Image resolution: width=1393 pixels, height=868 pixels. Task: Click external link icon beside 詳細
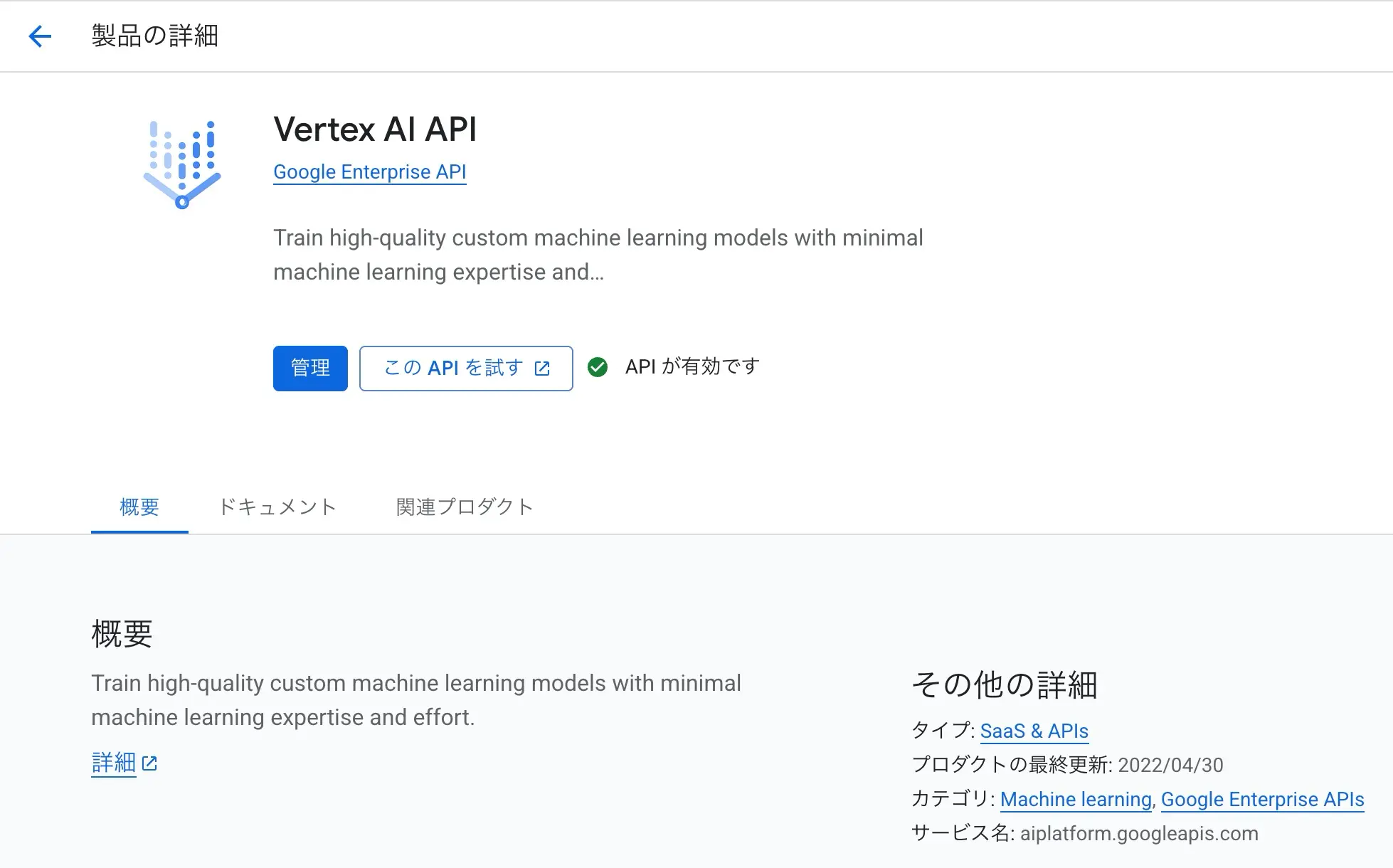click(149, 763)
